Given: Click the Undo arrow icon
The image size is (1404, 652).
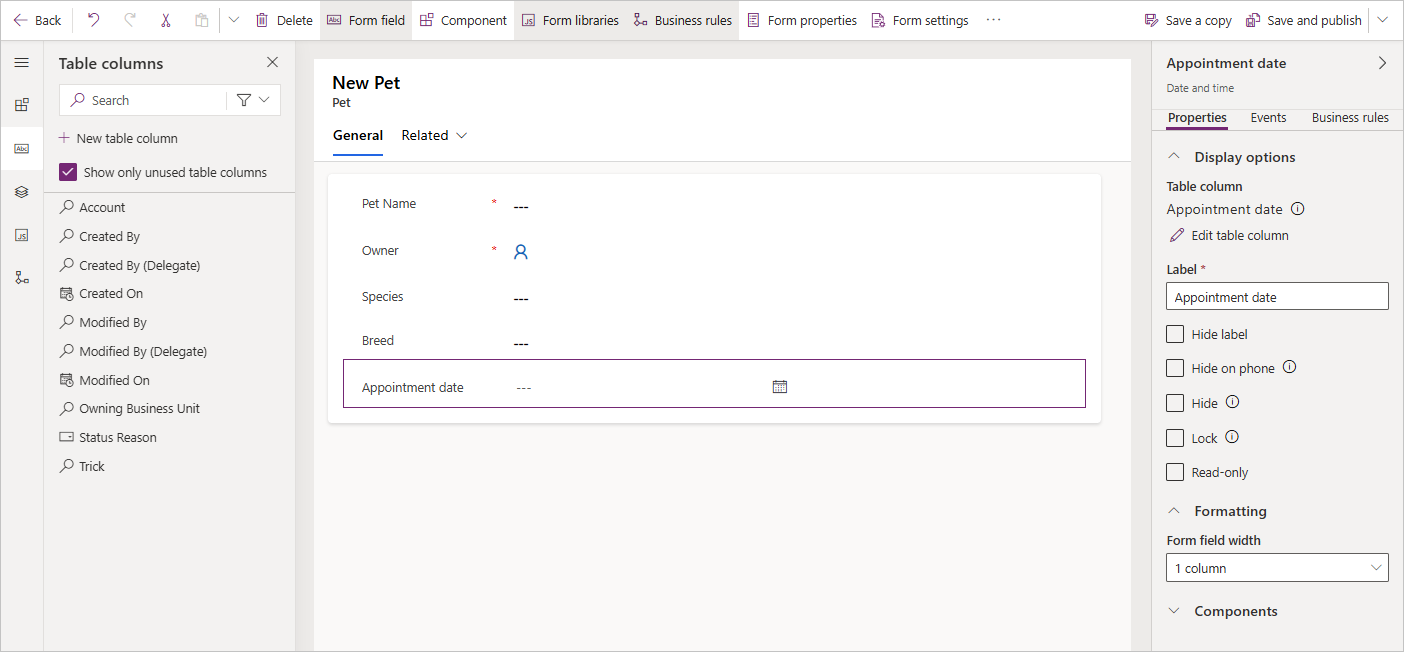Looking at the screenshot, I should (x=94, y=20).
